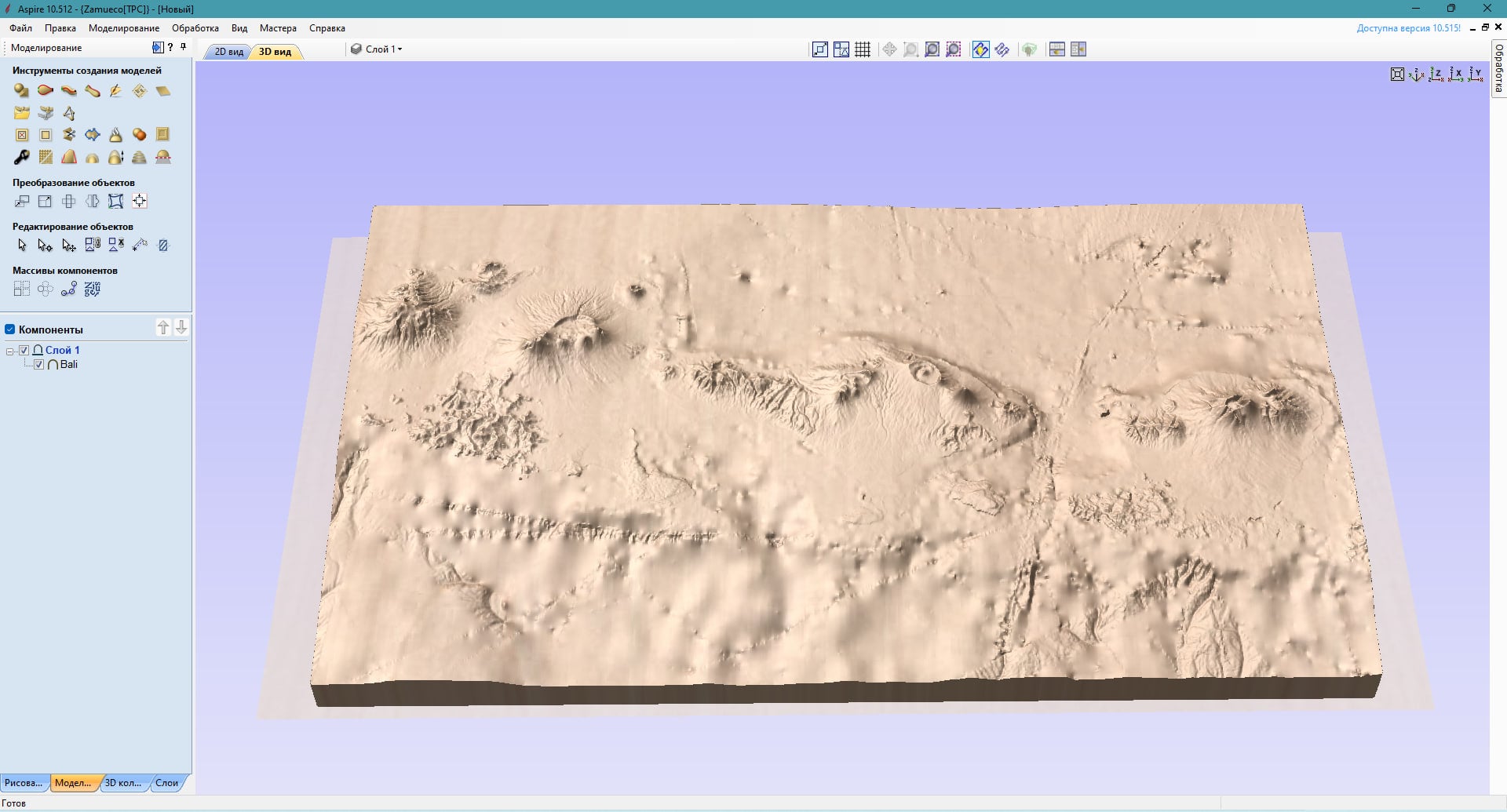Select the Align Objects tool icon
1507x812 pixels.
point(139,201)
